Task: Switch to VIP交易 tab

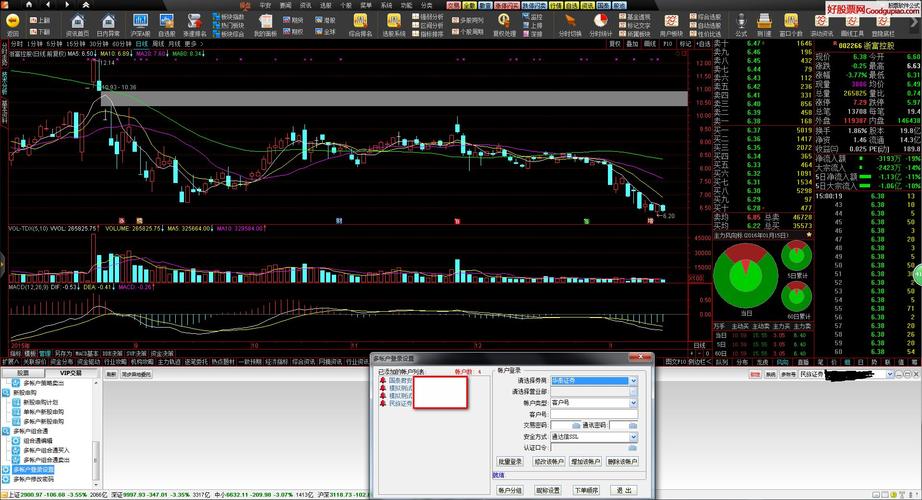Action: (71, 373)
